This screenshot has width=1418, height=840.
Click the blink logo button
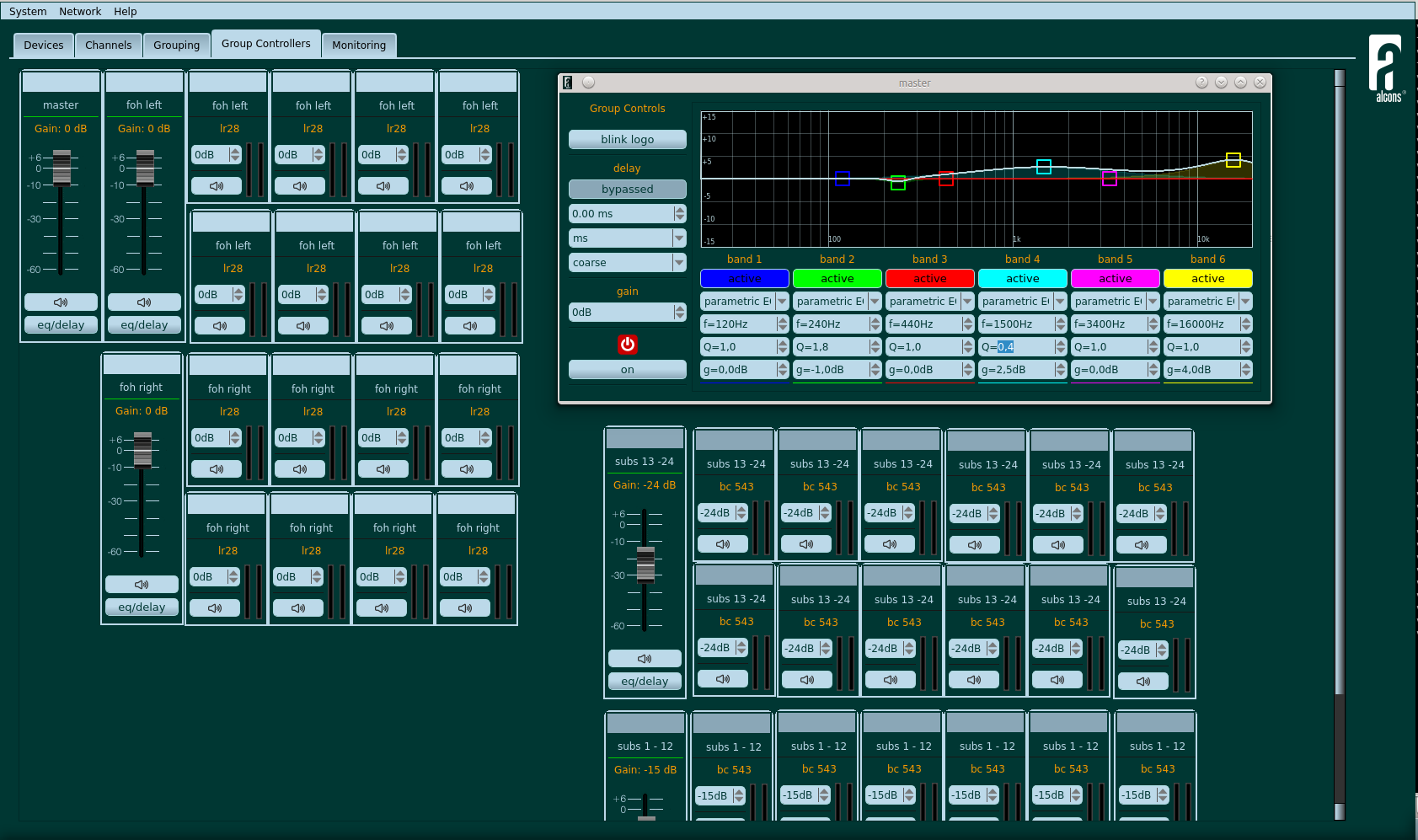628,139
